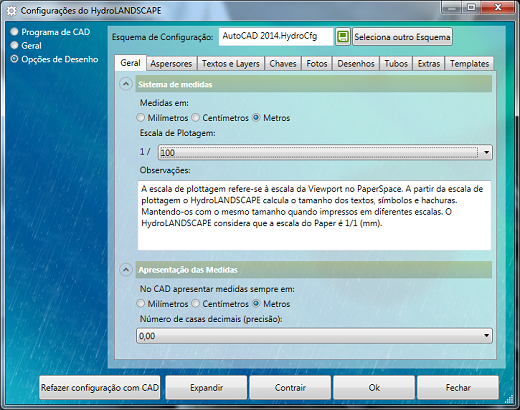520x410 pixels.
Task: Minimize the HydroLANDSCAPE window
Action: coord(452,8)
